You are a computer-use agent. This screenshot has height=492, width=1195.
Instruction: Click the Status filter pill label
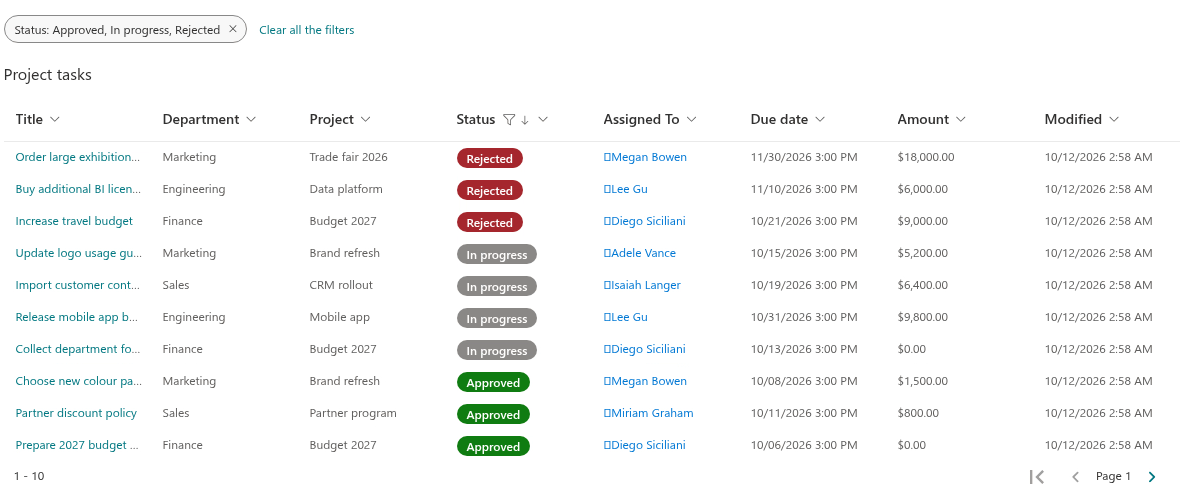click(117, 30)
